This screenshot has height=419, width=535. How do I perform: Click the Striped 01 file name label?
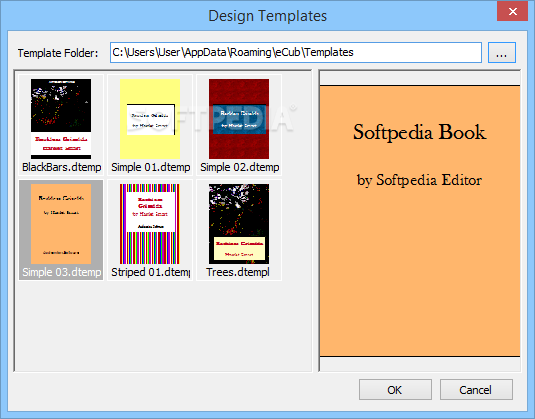[x=150, y=272]
